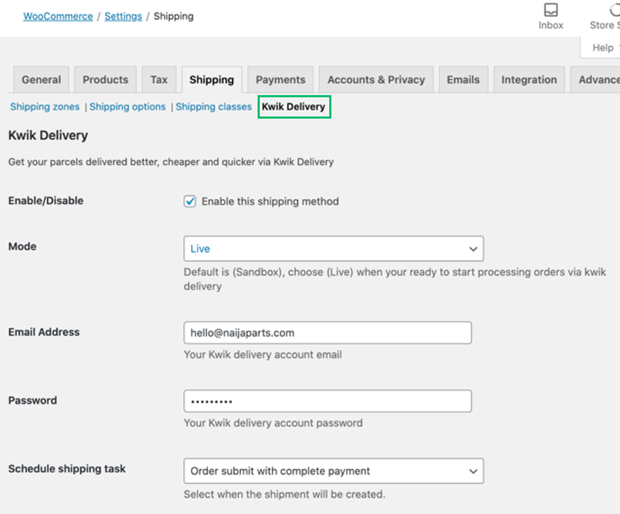Go to the Payments tab

point(280,80)
